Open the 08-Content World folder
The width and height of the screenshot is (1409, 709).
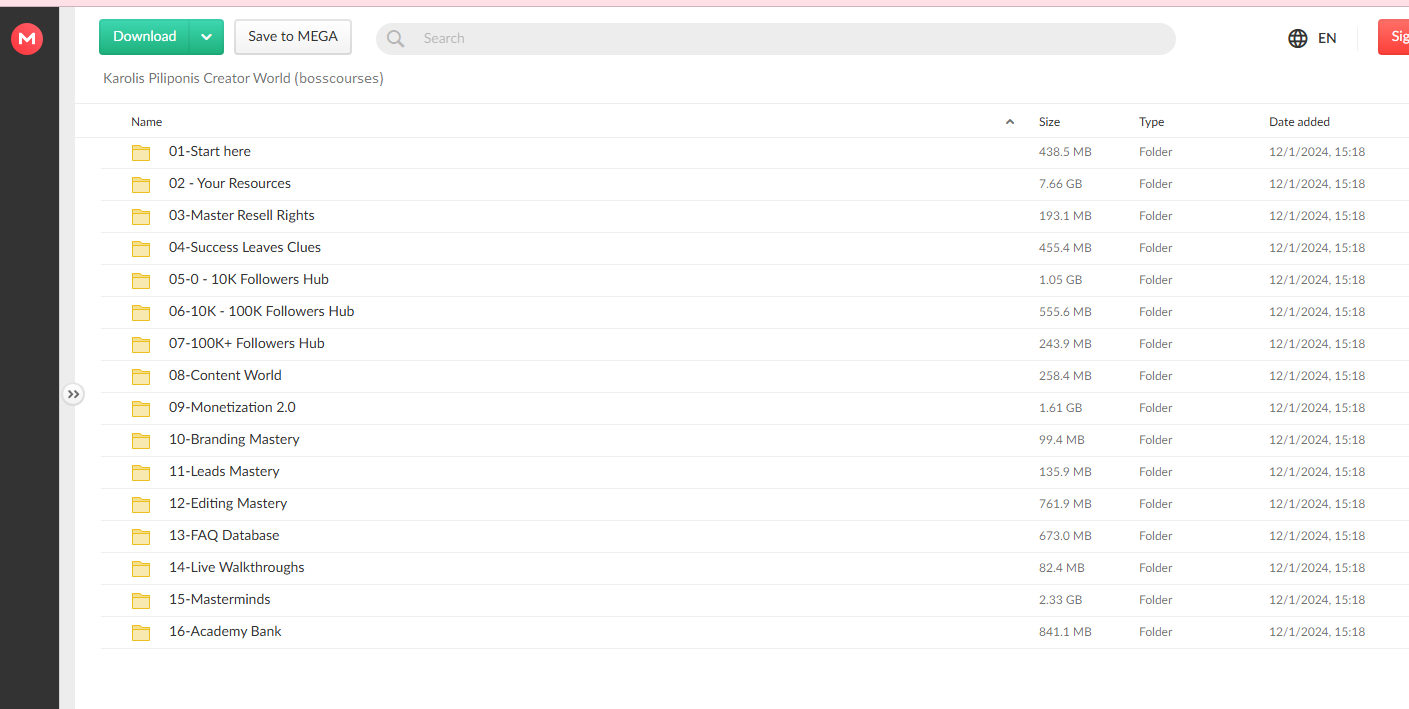coord(225,376)
